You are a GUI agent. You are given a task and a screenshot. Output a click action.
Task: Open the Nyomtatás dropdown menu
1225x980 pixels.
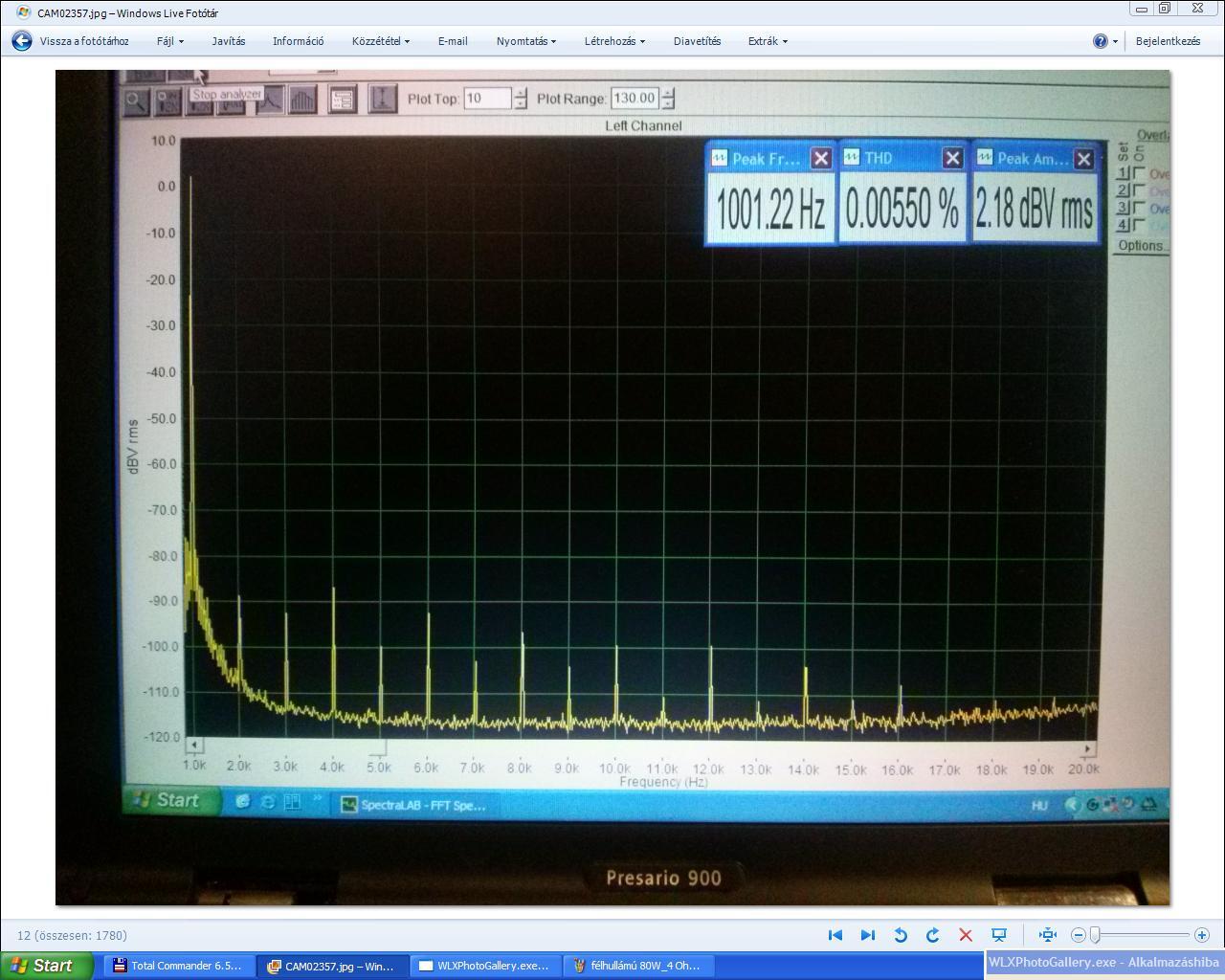[x=526, y=41]
